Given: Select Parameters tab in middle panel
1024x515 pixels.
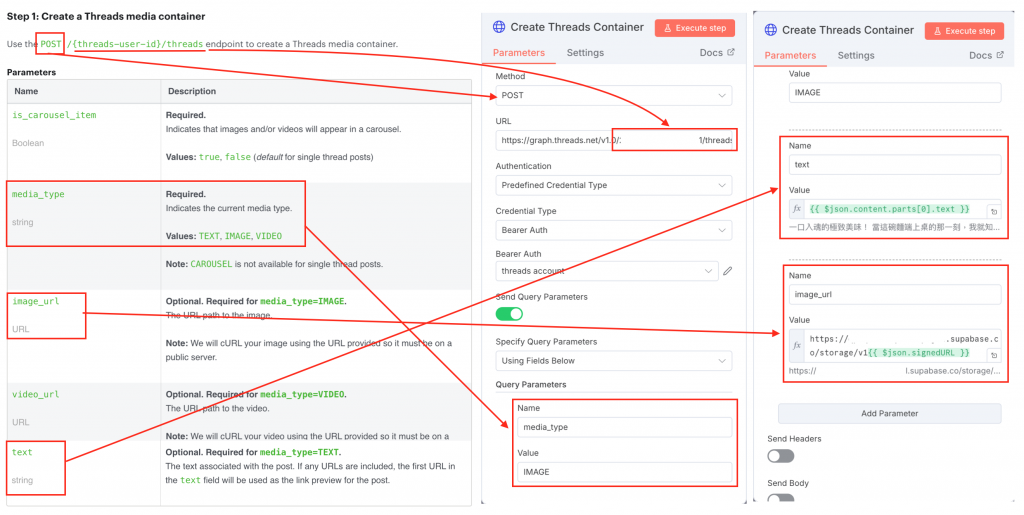Looking at the screenshot, I should point(519,53).
